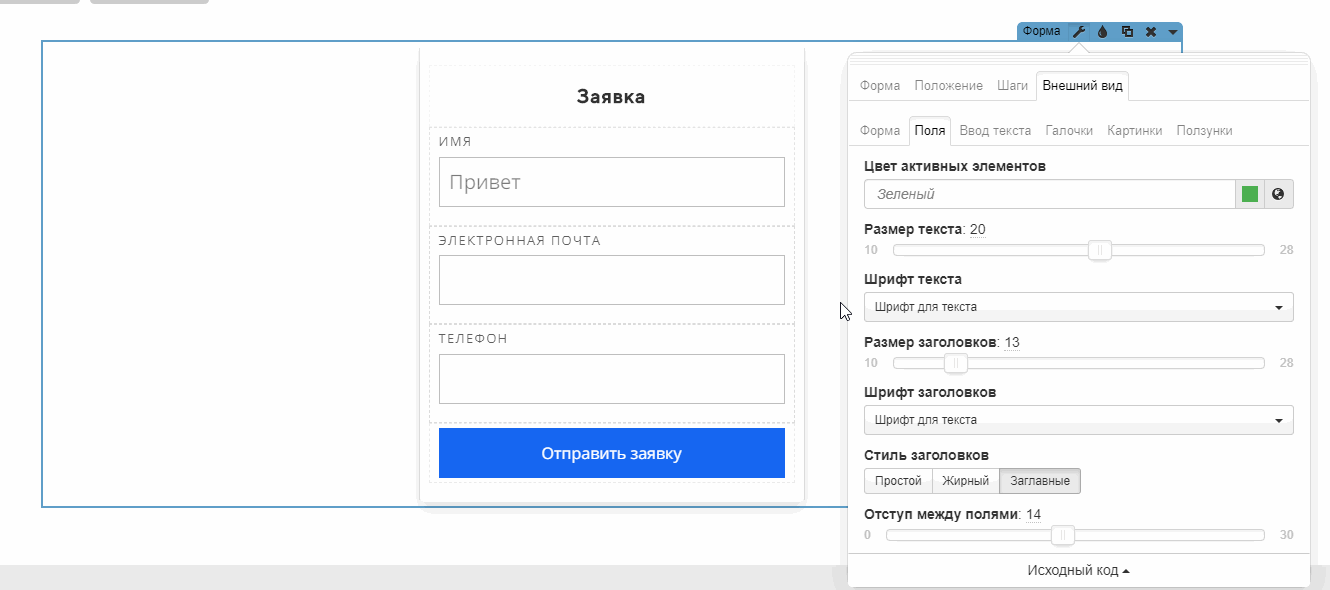This screenshot has width=1330, height=590.
Task: Switch to the Шаги tab
Action: [1012, 86]
